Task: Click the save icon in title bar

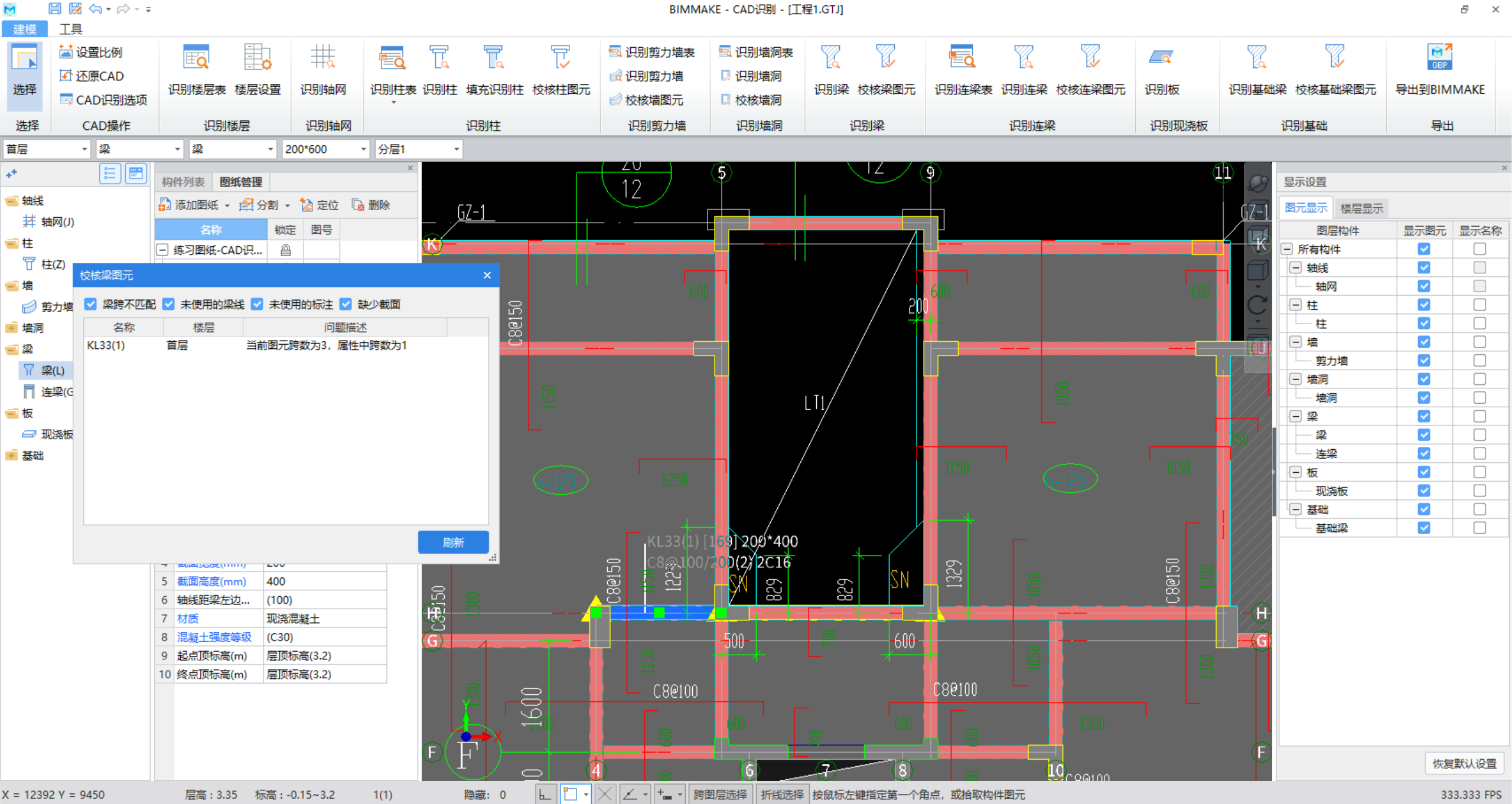Action: point(54,9)
